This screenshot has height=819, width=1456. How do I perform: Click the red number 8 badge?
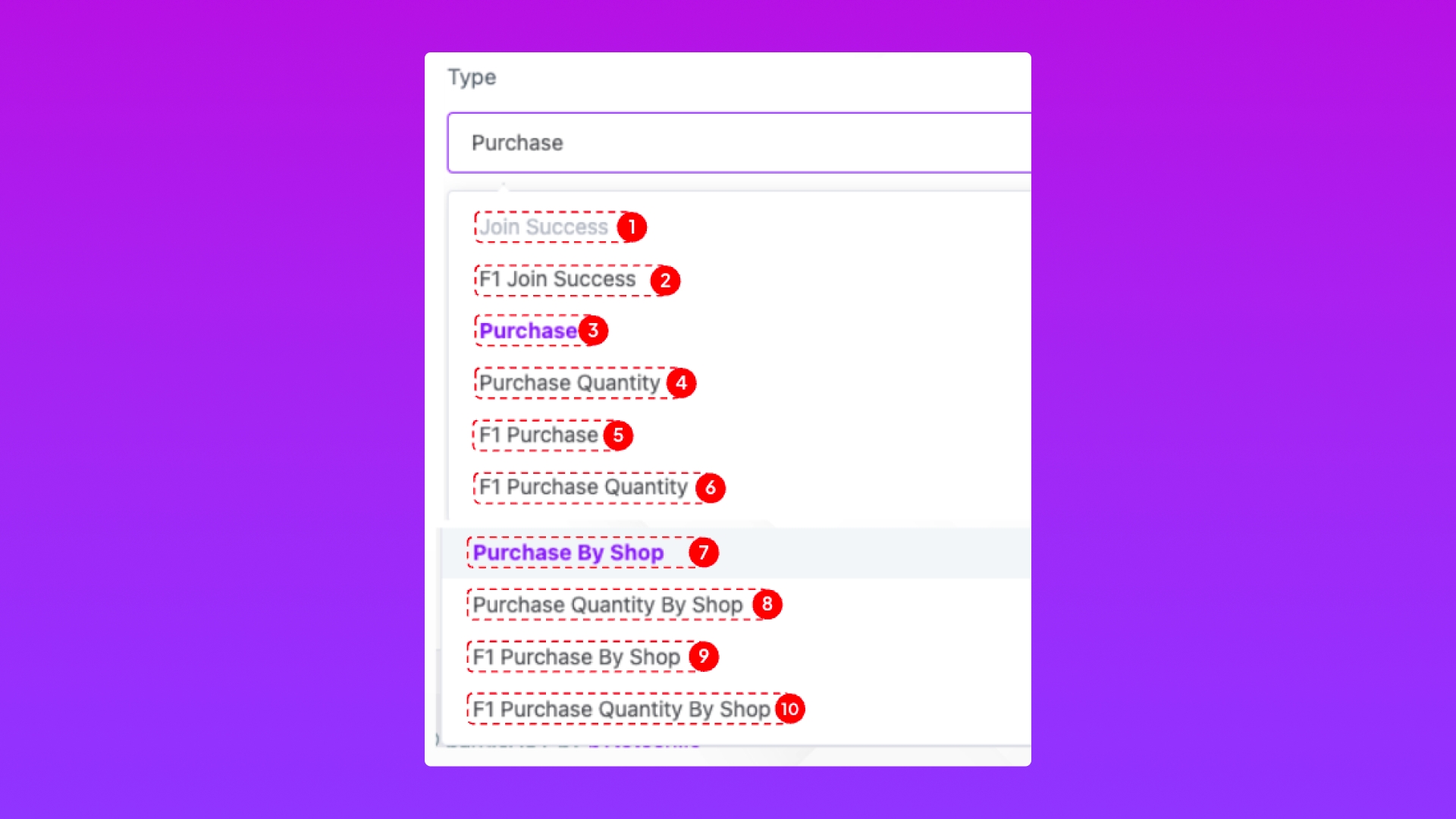tap(767, 604)
